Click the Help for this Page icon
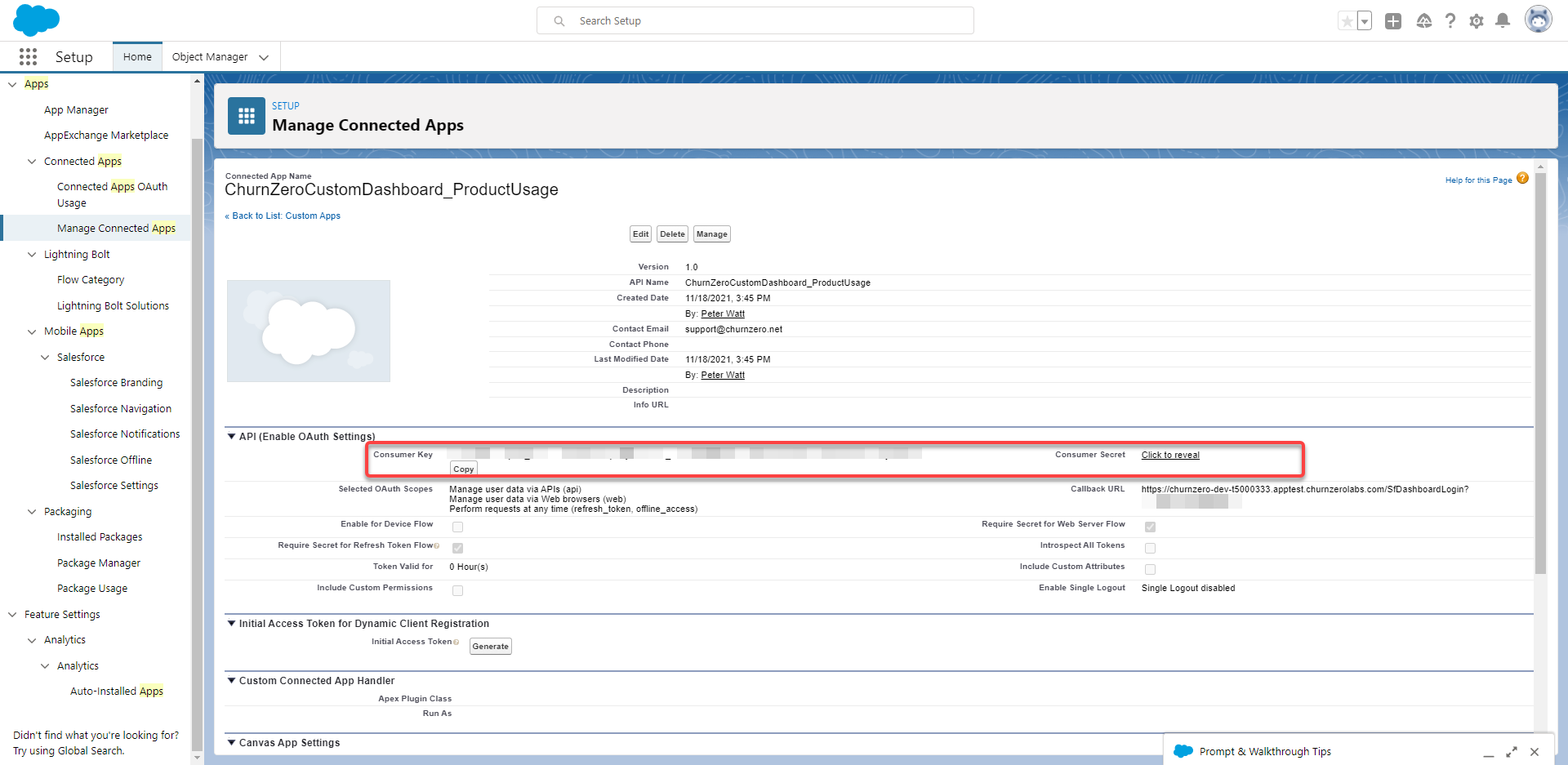This screenshot has height=765, width=1568. (1522, 178)
